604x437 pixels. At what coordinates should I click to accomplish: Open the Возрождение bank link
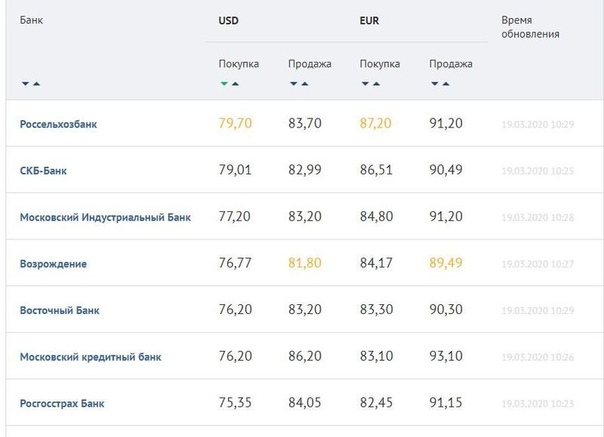[53, 263]
